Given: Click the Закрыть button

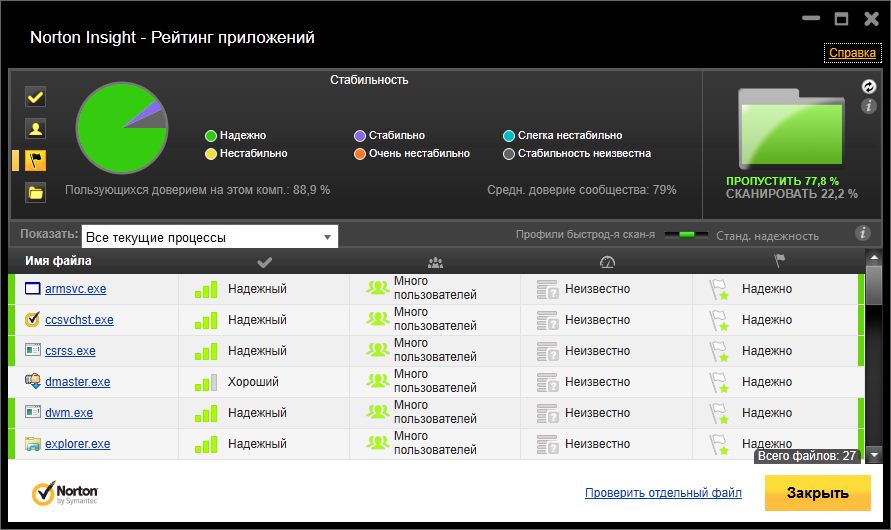Looking at the screenshot, I should click(817, 493).
